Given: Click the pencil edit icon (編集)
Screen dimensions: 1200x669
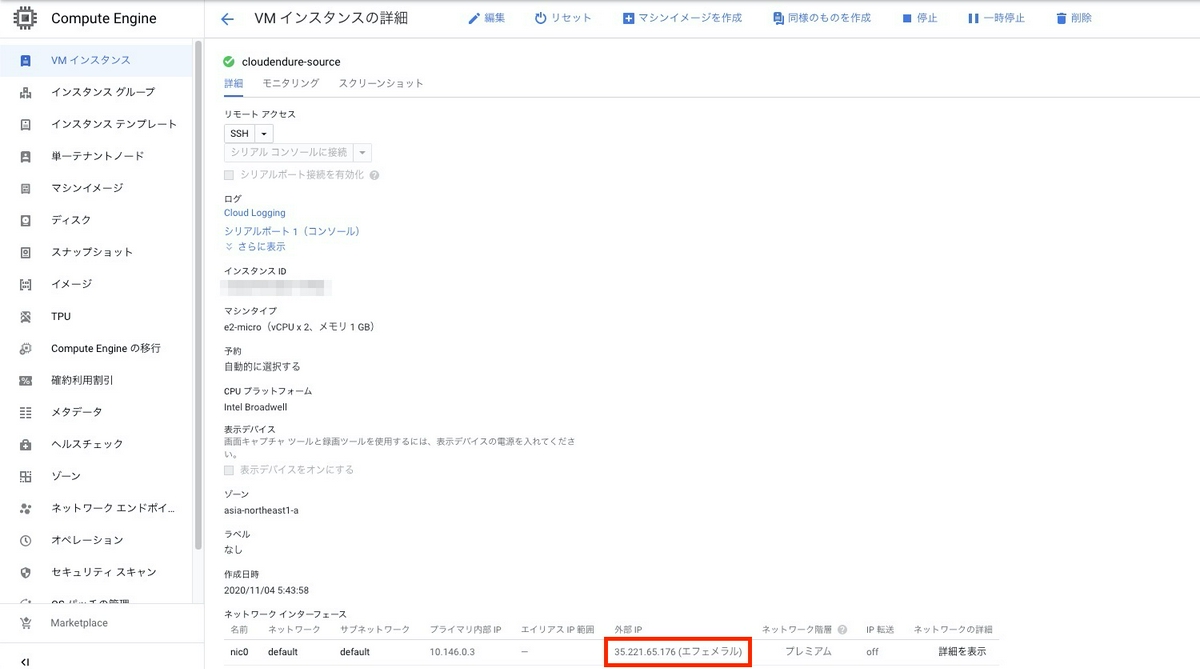Looking at the screenshot, I should point(474,18).
